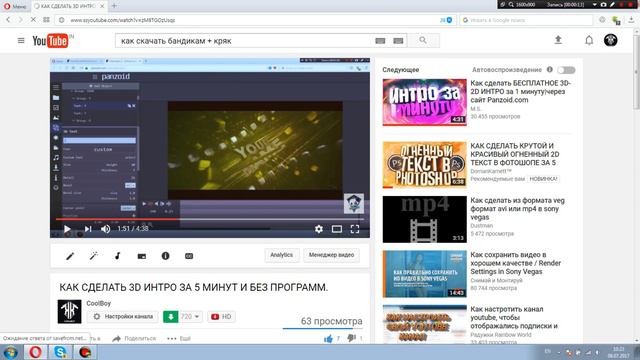Viewport: 640px width, 360px height.
Task: Open 'Как настроить канал youtube' title
Action: [514, 318]
